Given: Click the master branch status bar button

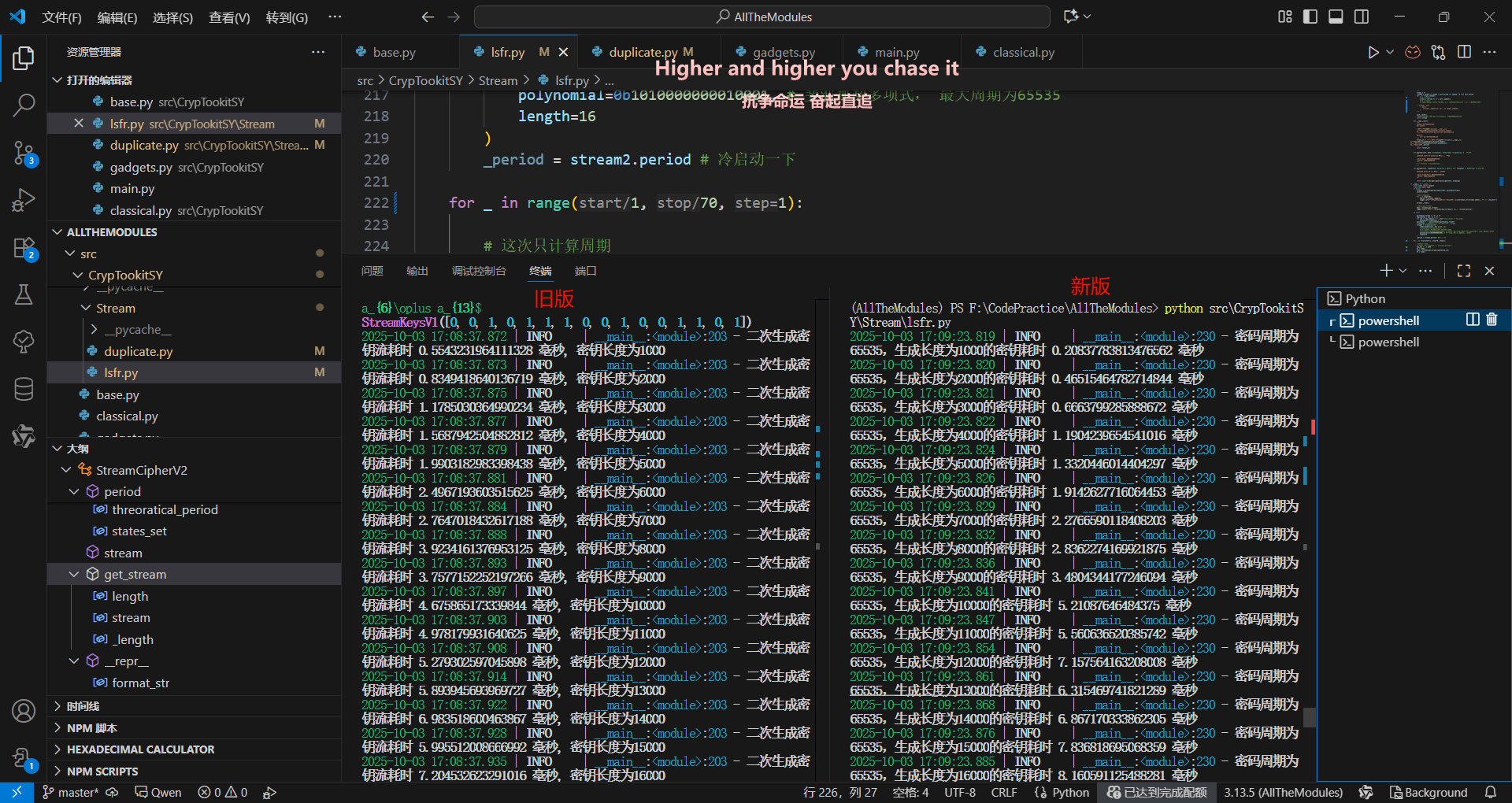Looking at the screenshot, I should [70, 792].
